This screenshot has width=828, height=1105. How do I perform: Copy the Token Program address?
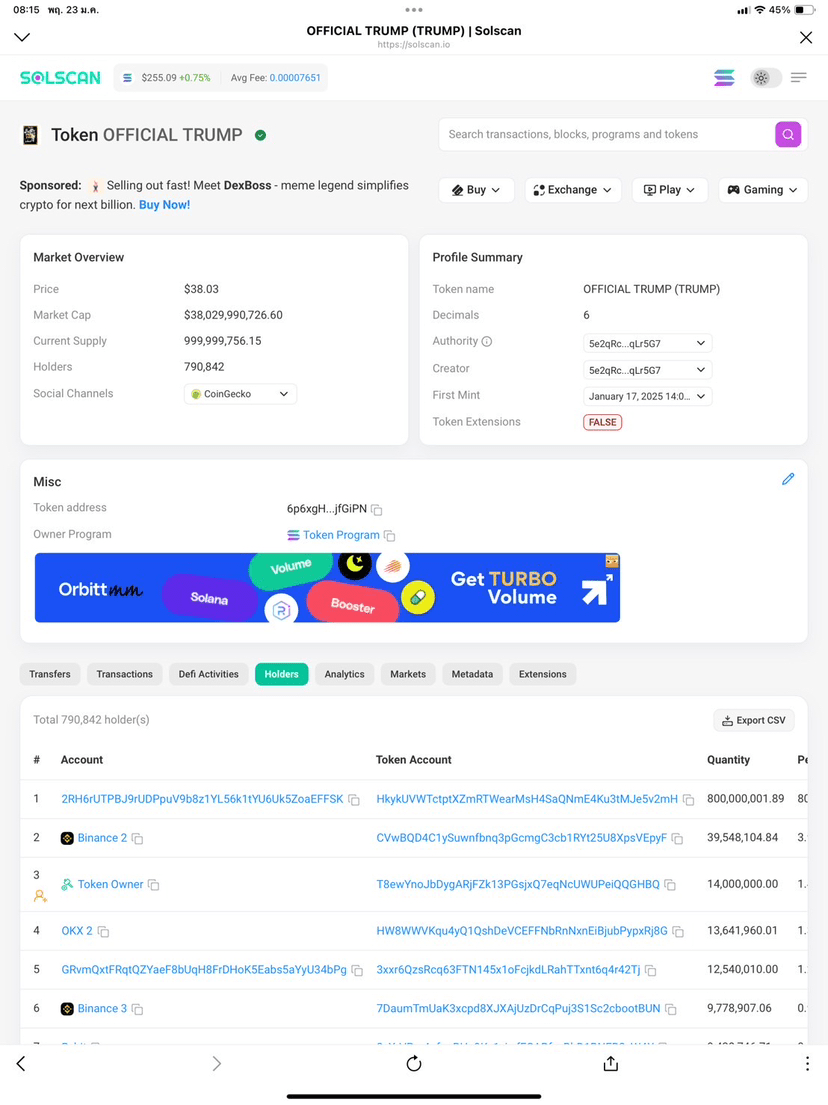tap(390, 536)
